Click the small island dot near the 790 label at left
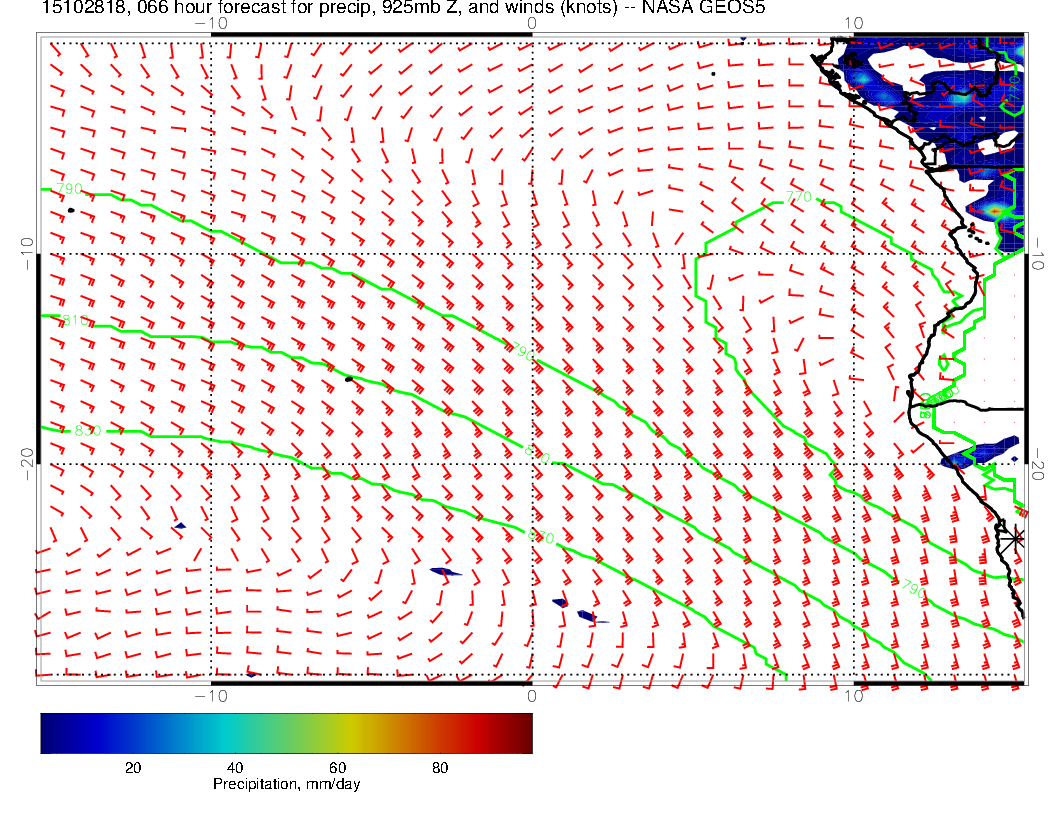The height and width of the screenshot is (816, 1056). (x=71, y=210)
